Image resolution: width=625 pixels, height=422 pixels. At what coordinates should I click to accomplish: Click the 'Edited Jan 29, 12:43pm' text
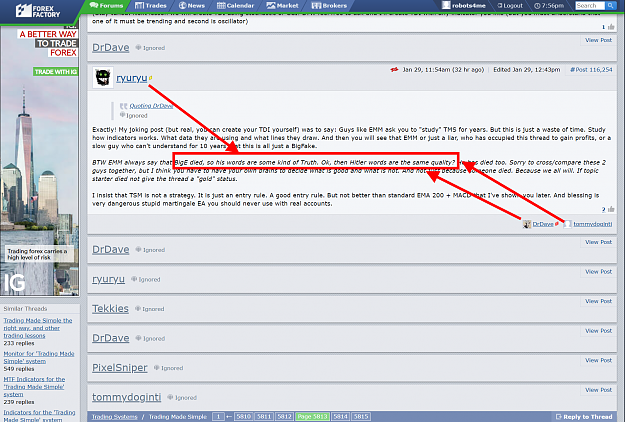[x=527, y=70]
